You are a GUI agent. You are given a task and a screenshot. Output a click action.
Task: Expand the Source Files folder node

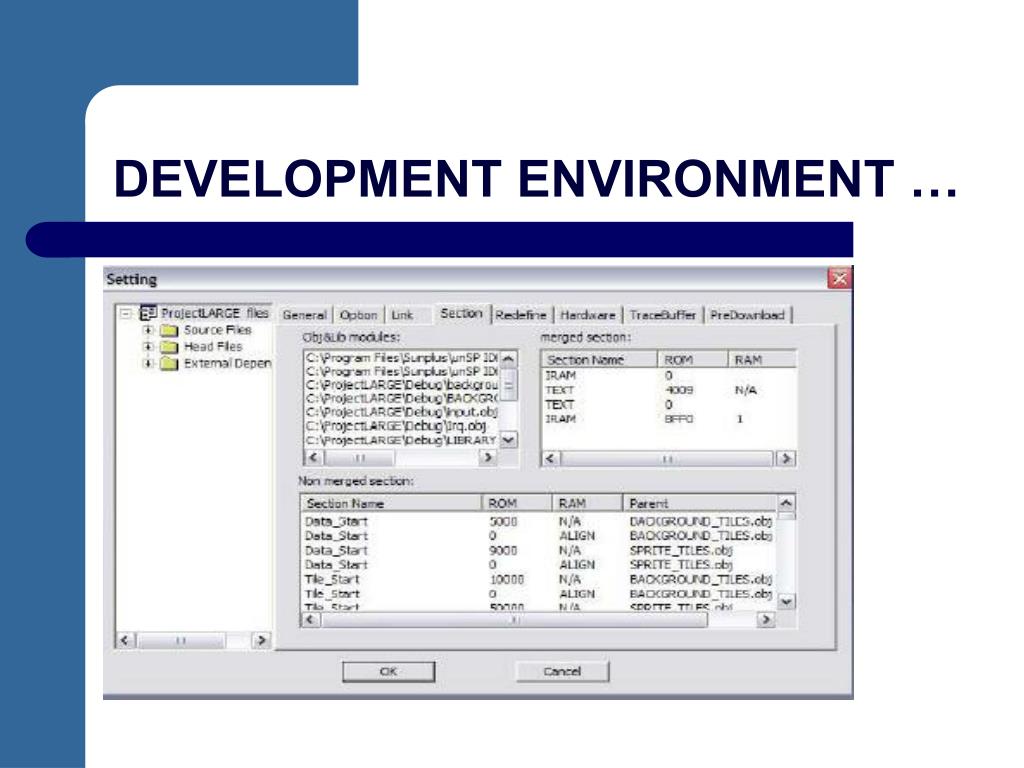point(148,330)
